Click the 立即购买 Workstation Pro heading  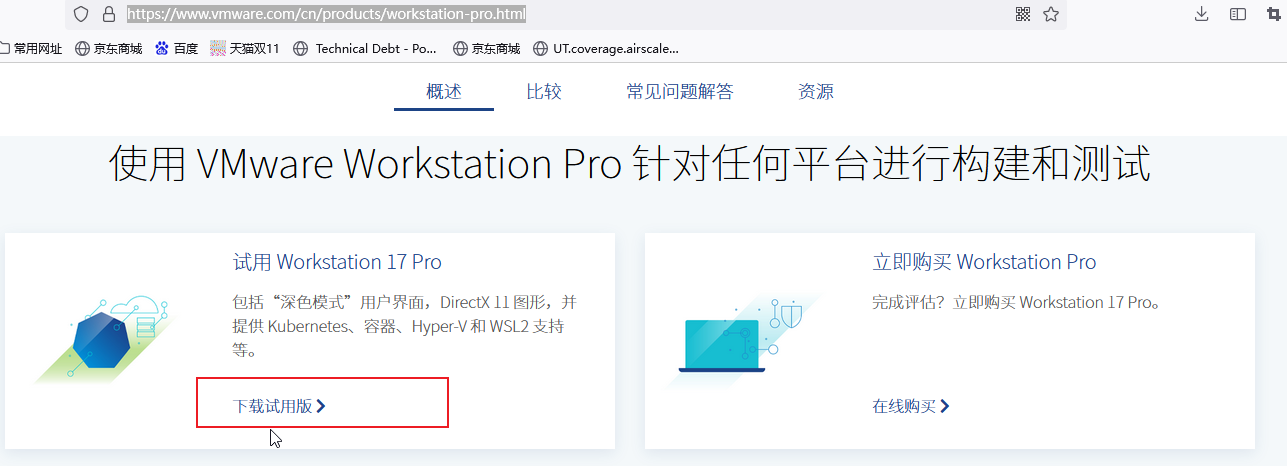point(984,262)
